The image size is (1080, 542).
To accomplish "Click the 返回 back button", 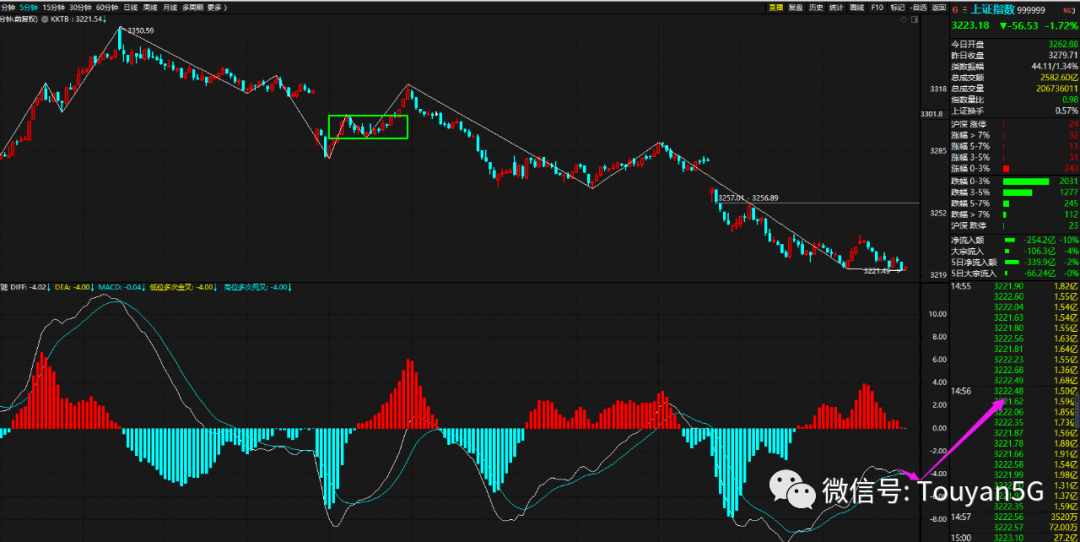I will (938, 7).
